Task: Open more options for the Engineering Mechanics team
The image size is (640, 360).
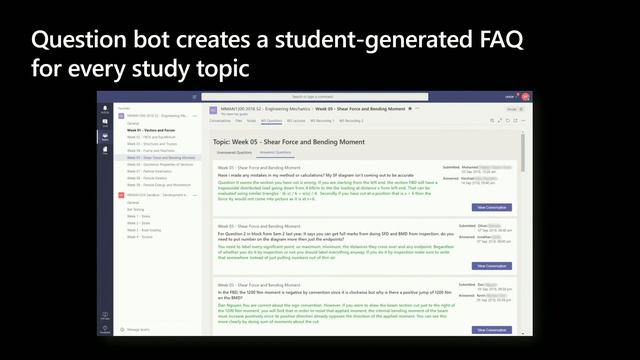Action: click(195, 116)
